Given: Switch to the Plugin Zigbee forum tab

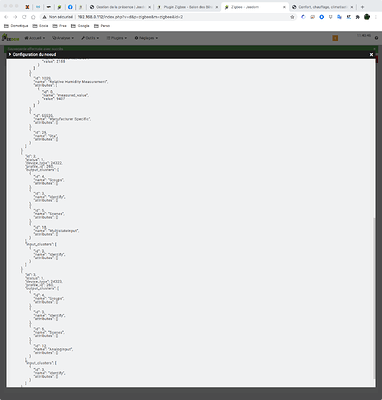Looking at the screenshot, I should pyautogui.click(x=187, y=7).
